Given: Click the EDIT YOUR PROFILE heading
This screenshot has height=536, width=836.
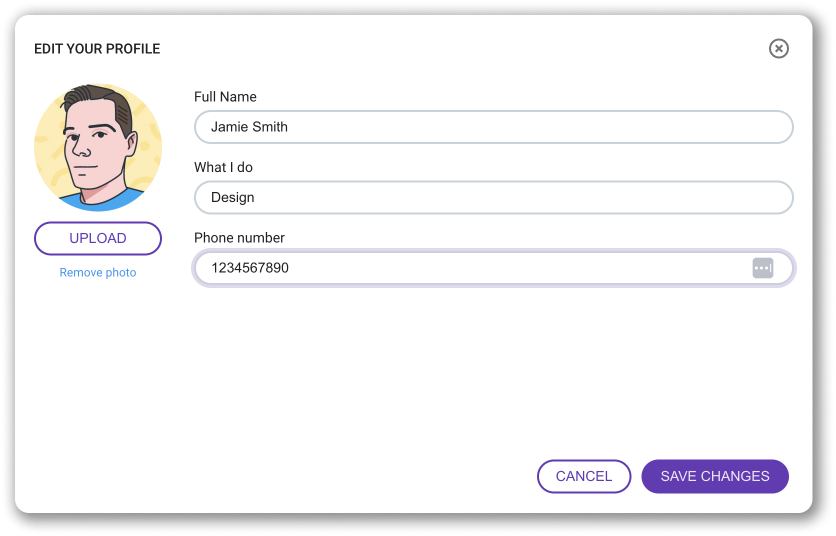Looking at the screenshot, I should tap(97, 49).
